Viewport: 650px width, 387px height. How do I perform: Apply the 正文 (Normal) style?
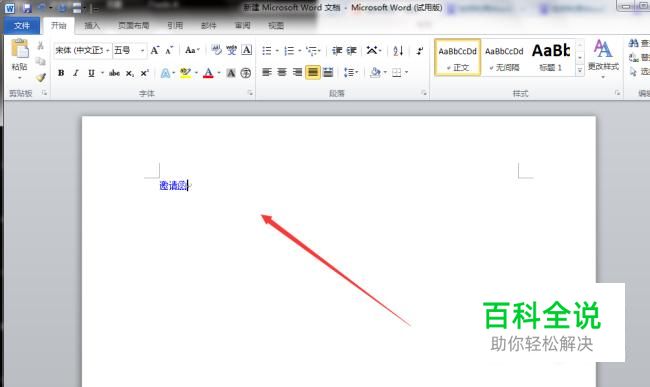click(x=458, y=58)
